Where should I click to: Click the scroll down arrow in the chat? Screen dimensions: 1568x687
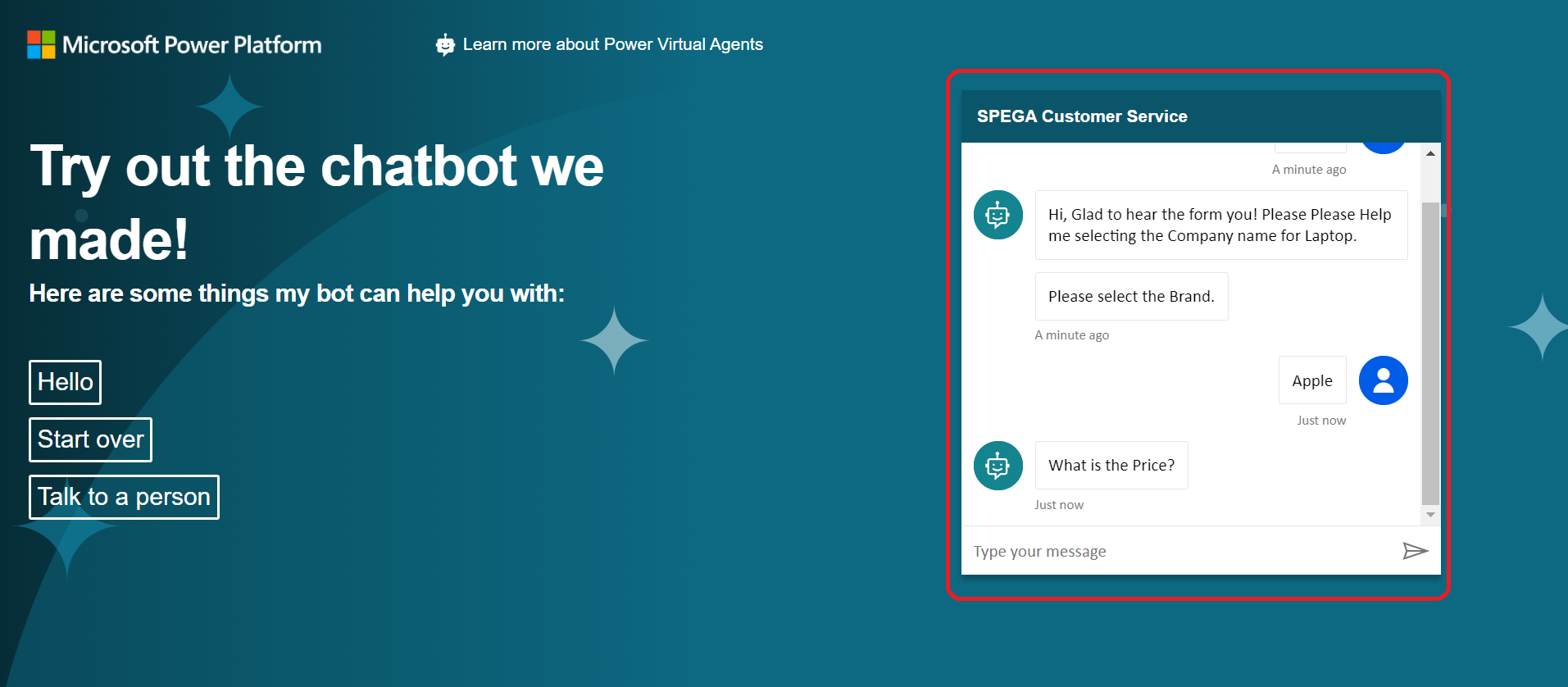point(1430,515)
